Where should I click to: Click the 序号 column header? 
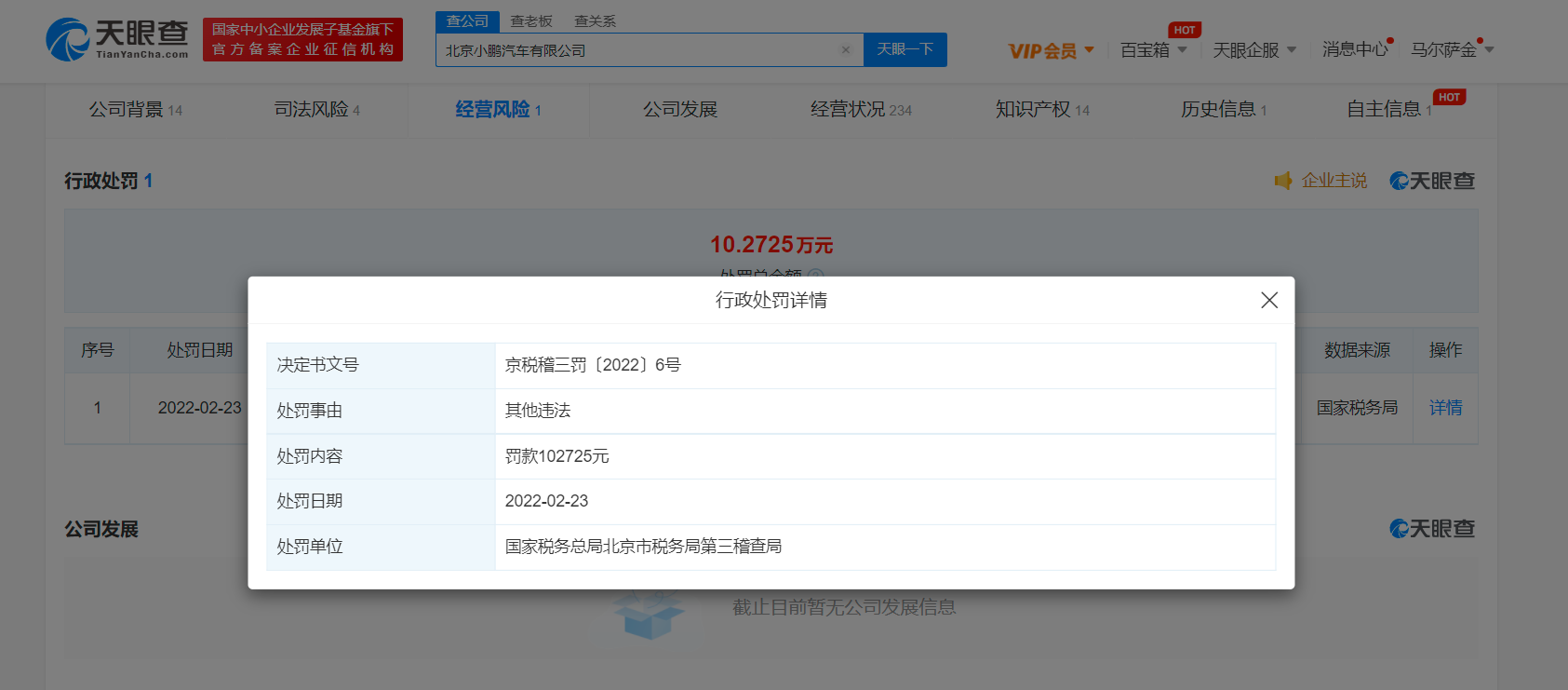click(97, 350)
